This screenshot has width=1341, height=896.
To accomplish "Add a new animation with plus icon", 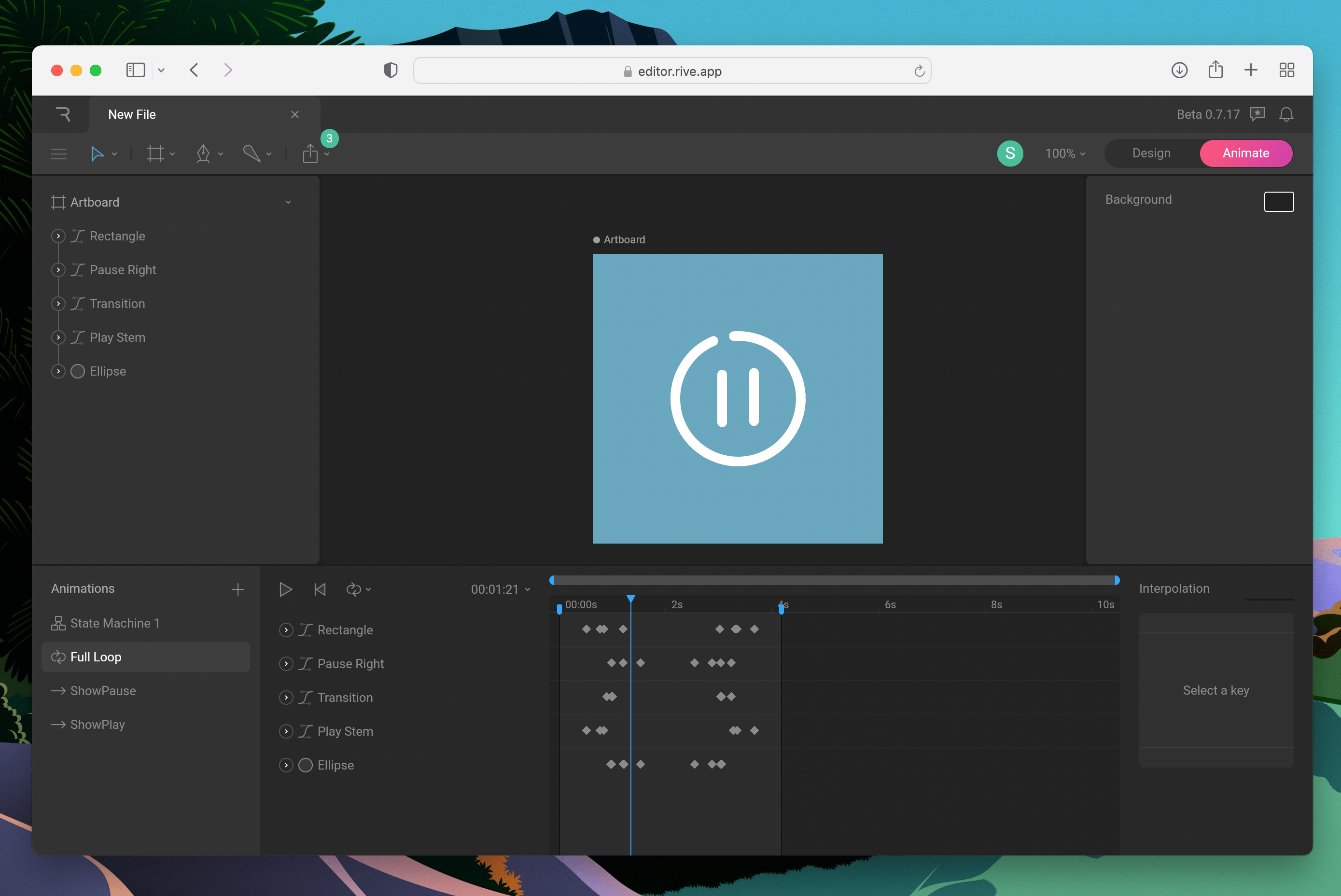I will 237,589.
